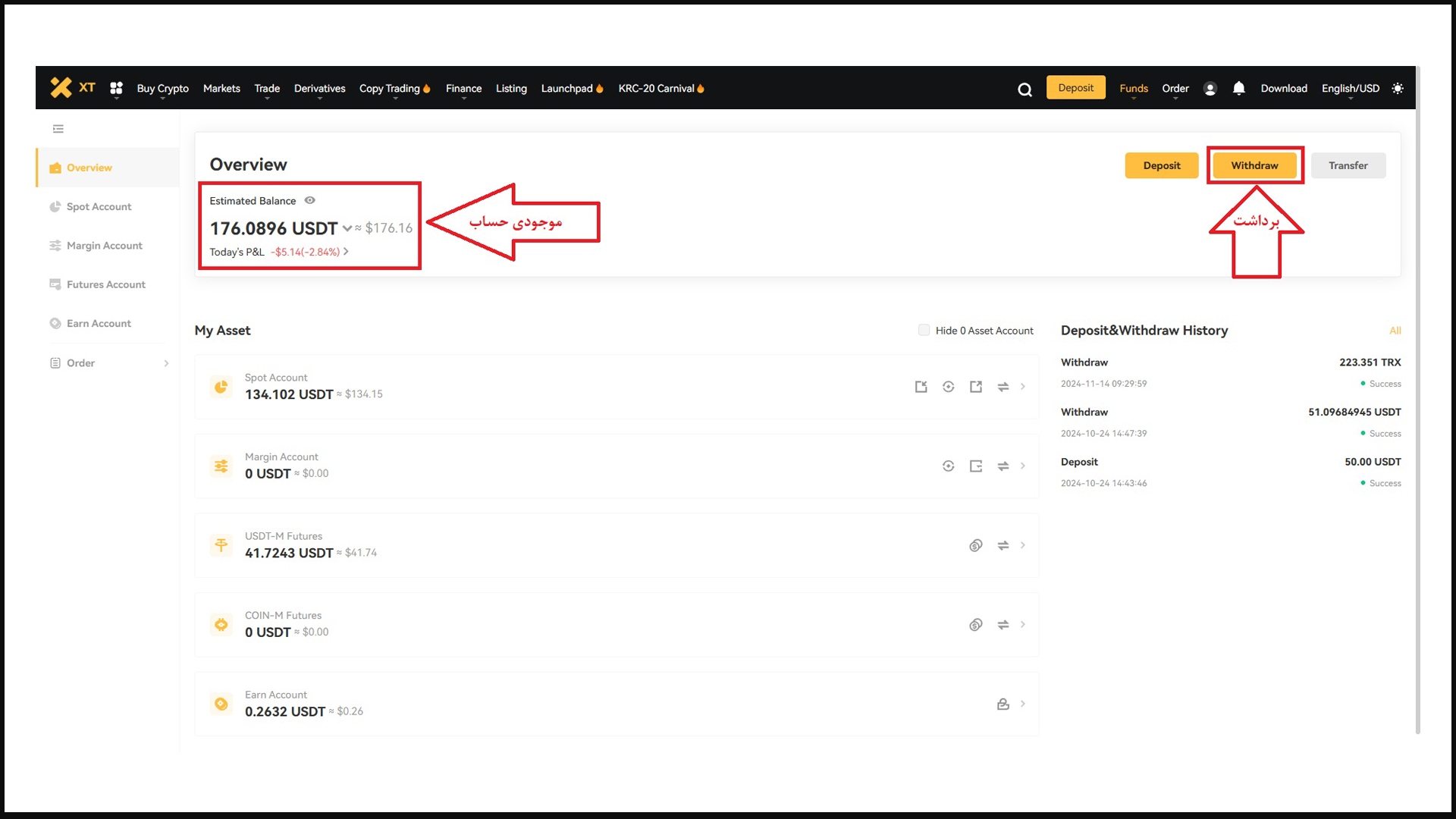1456x819 pixels.
Task: Click the COIN-M Futures transfer arrows icon
Action: pyautogui.click(x=1003, y=625)
